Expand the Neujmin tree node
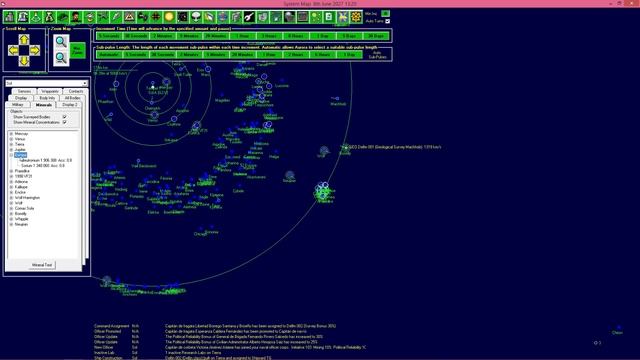640x360 pixels. pos(11,224)
